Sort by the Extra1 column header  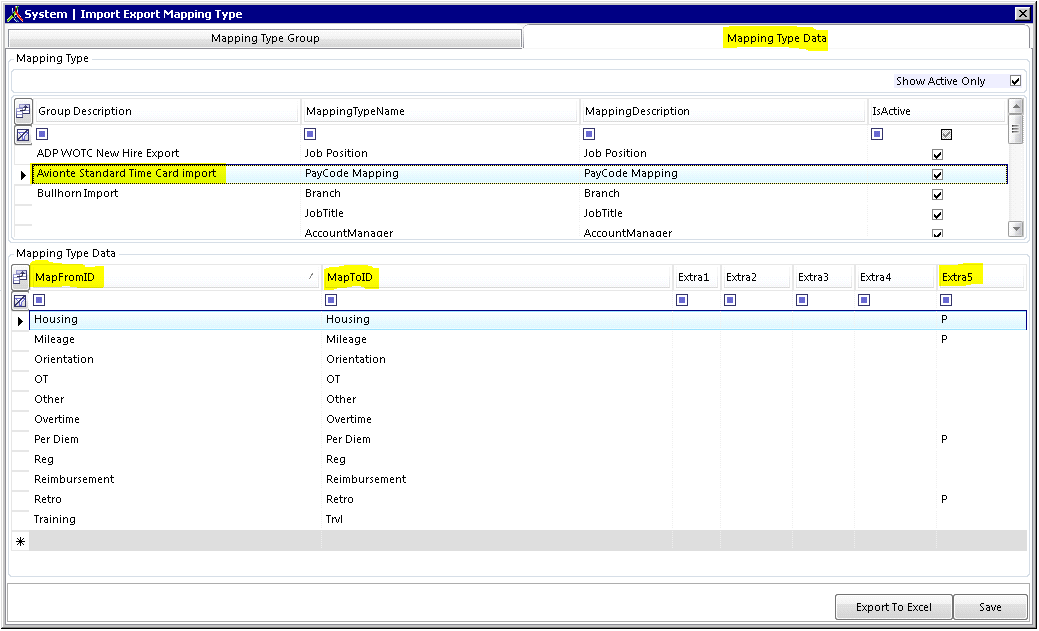pos(696,277)
